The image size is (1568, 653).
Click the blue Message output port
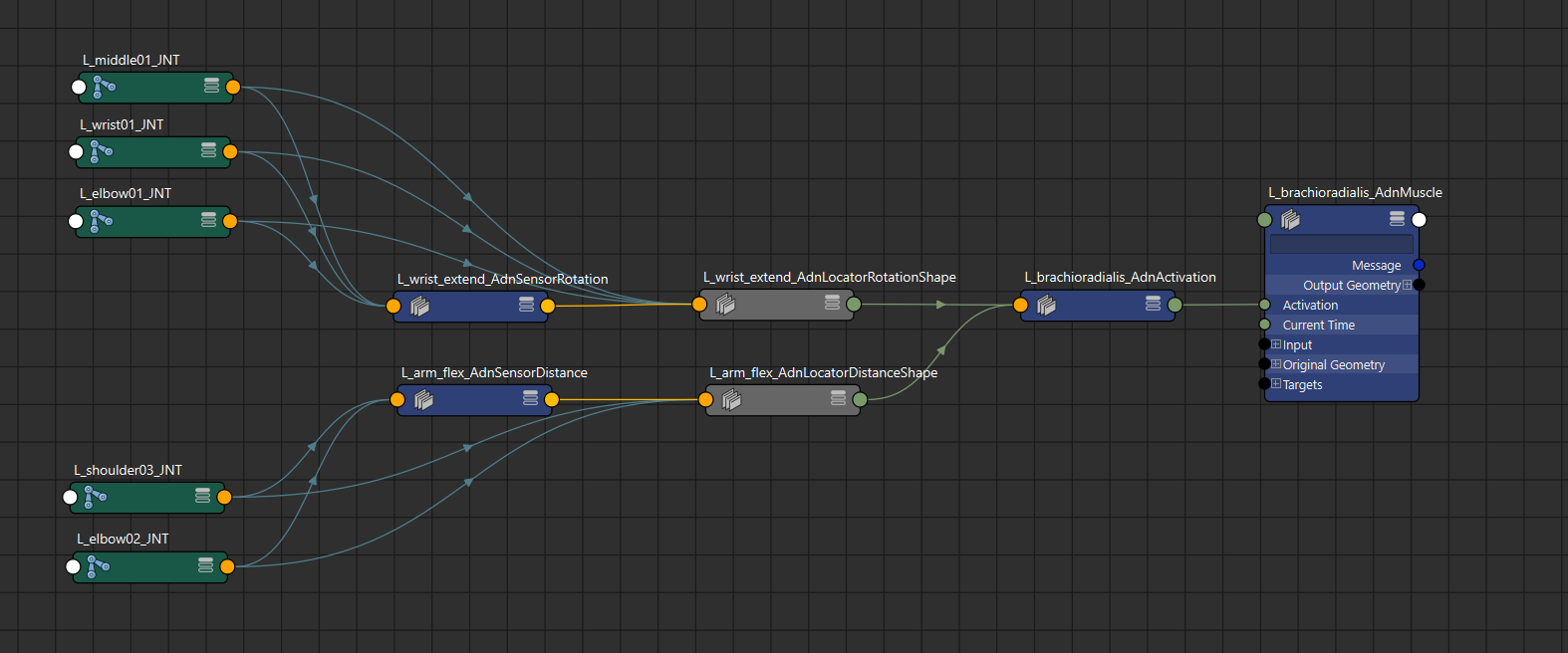[x=1419, y=265]
